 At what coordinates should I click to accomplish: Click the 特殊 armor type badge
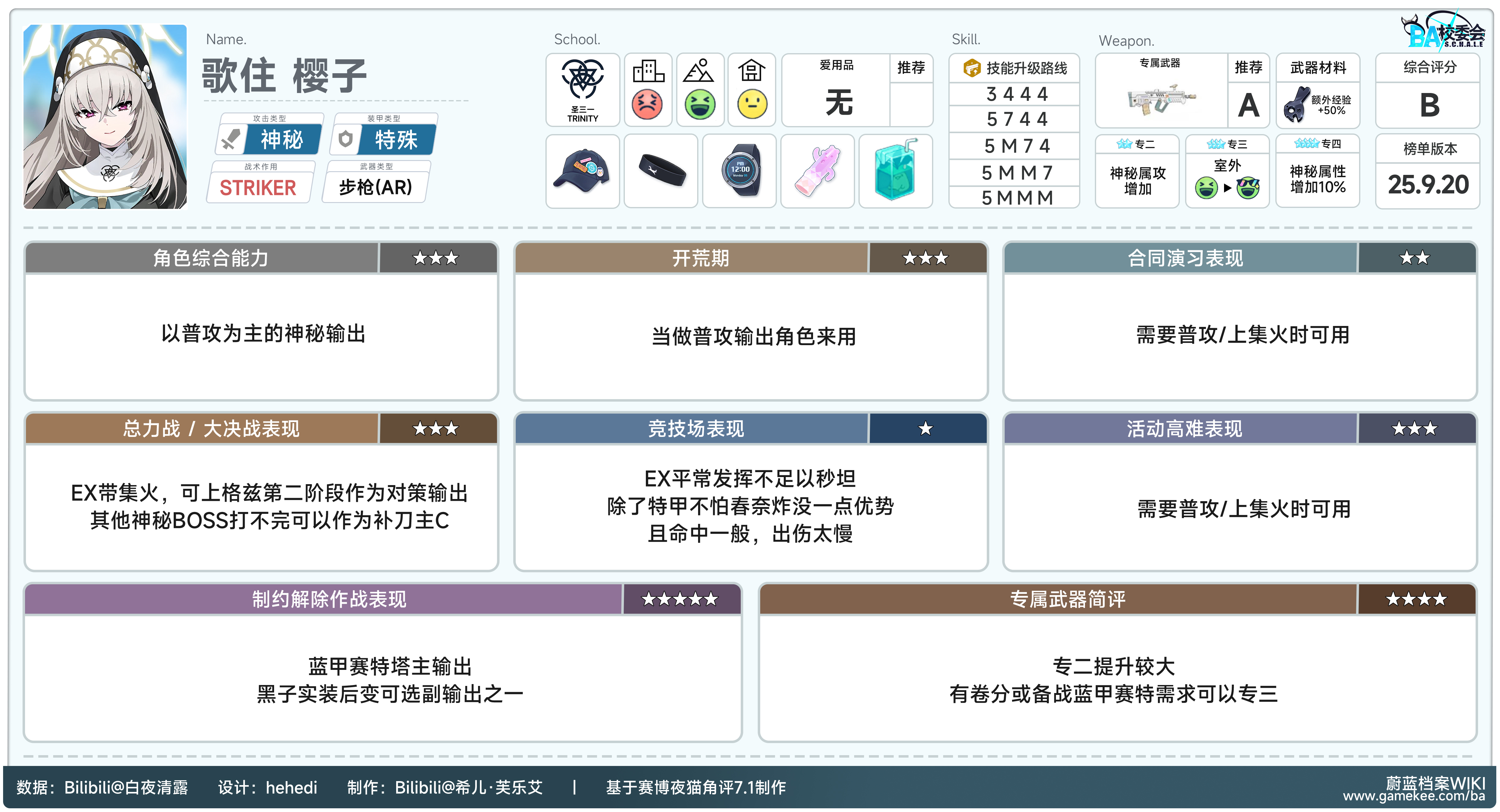click(x=396, y=140)
